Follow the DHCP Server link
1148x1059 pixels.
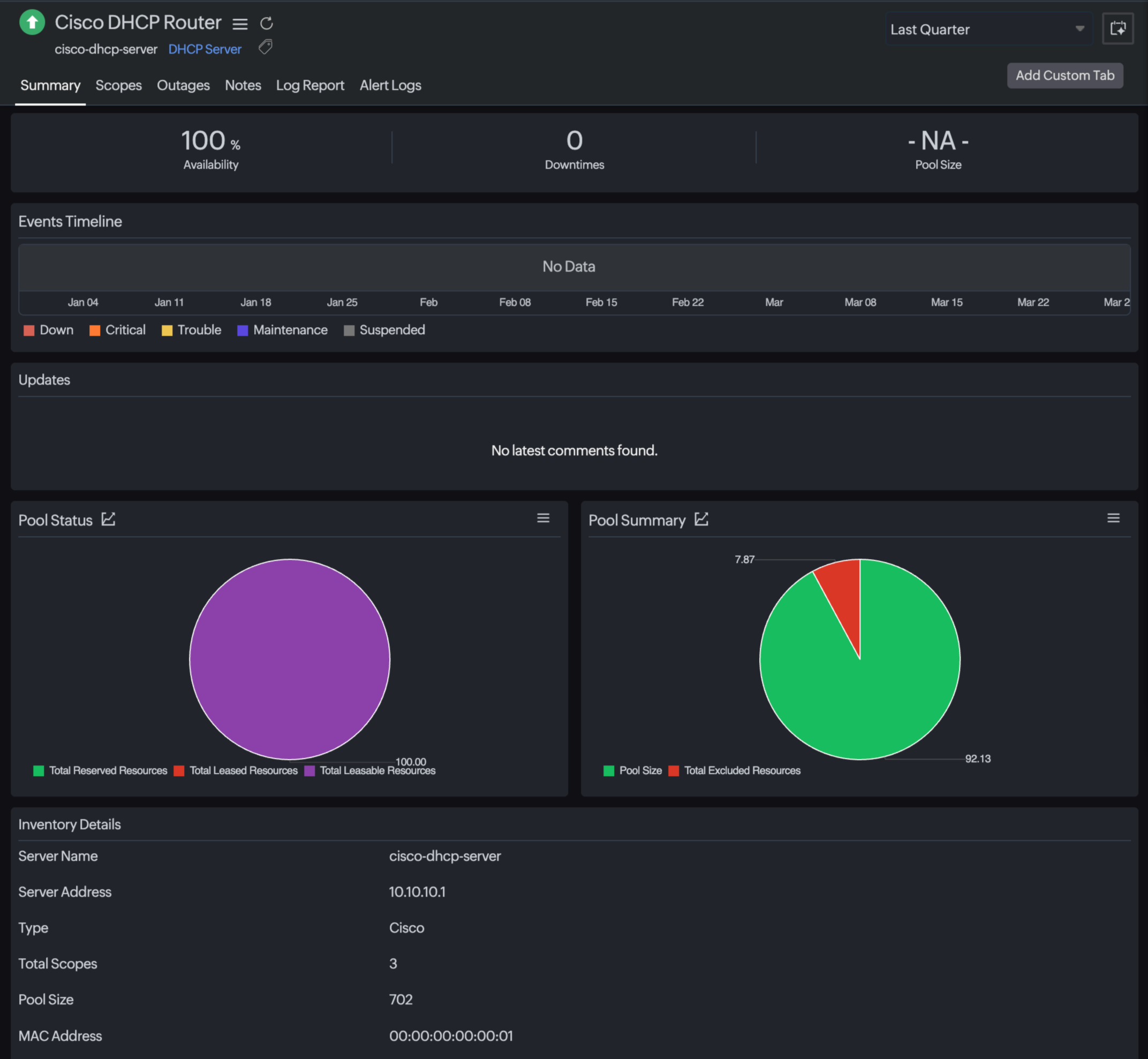(205, 49)
